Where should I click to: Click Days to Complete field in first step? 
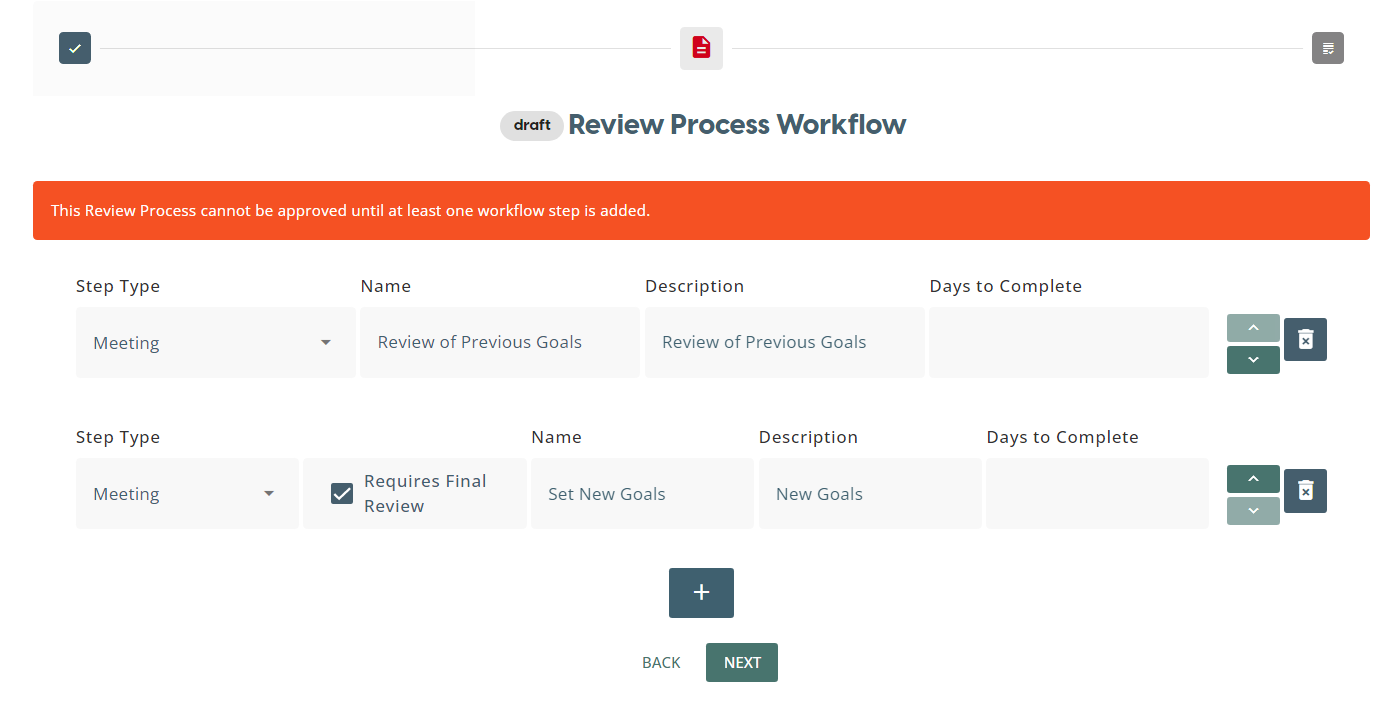click(x=1068, y=342)
